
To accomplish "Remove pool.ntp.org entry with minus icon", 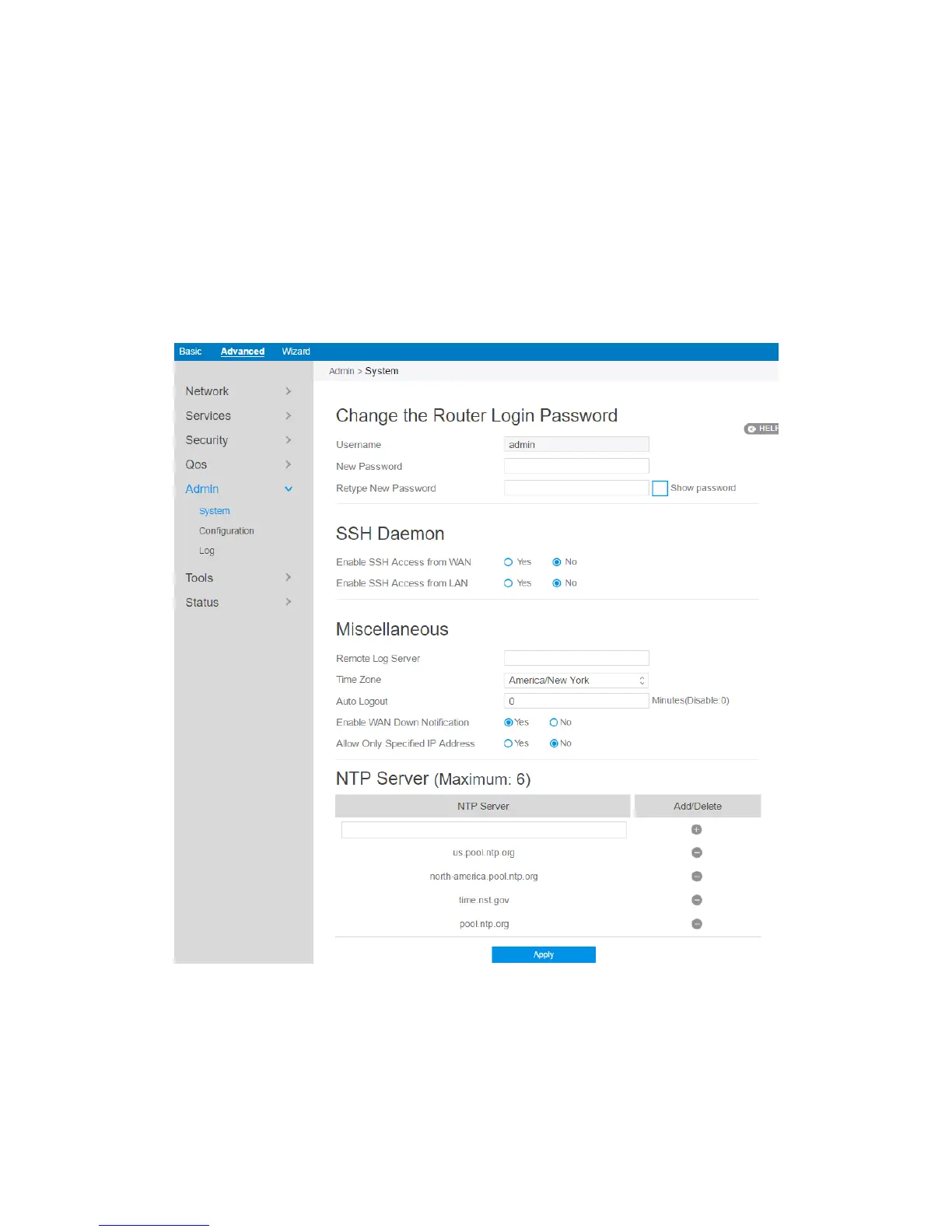I will click(x=697, y=924).
